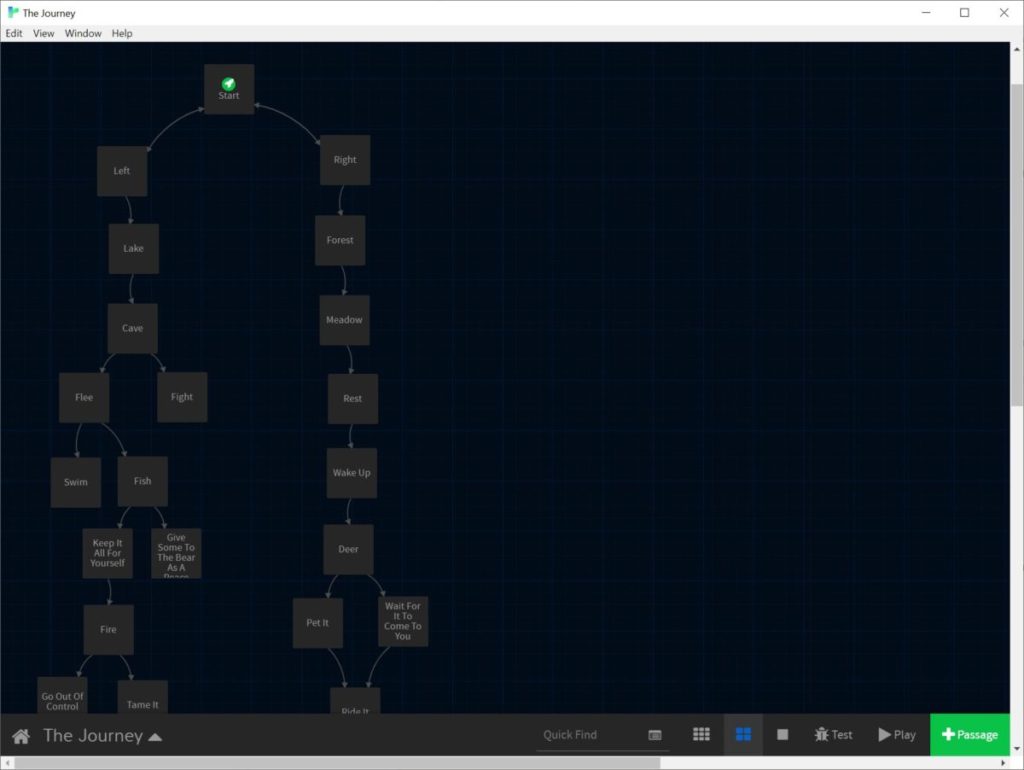
Task: Open the Help menu
Action: click(x=122, y=33)
